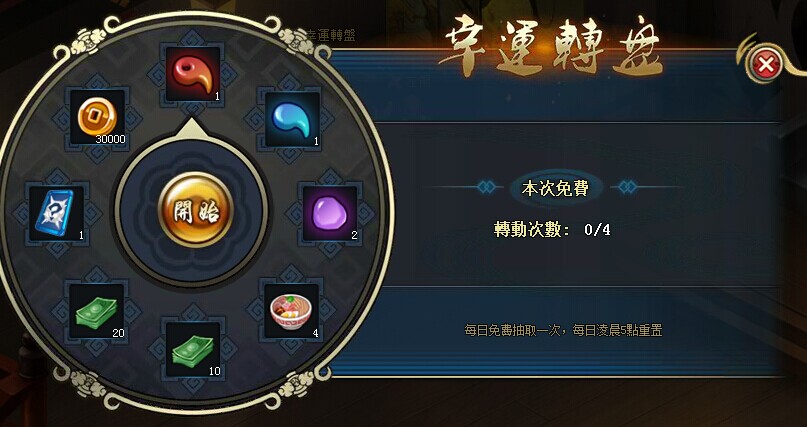Click the 本次免費 label

(555, 188)
